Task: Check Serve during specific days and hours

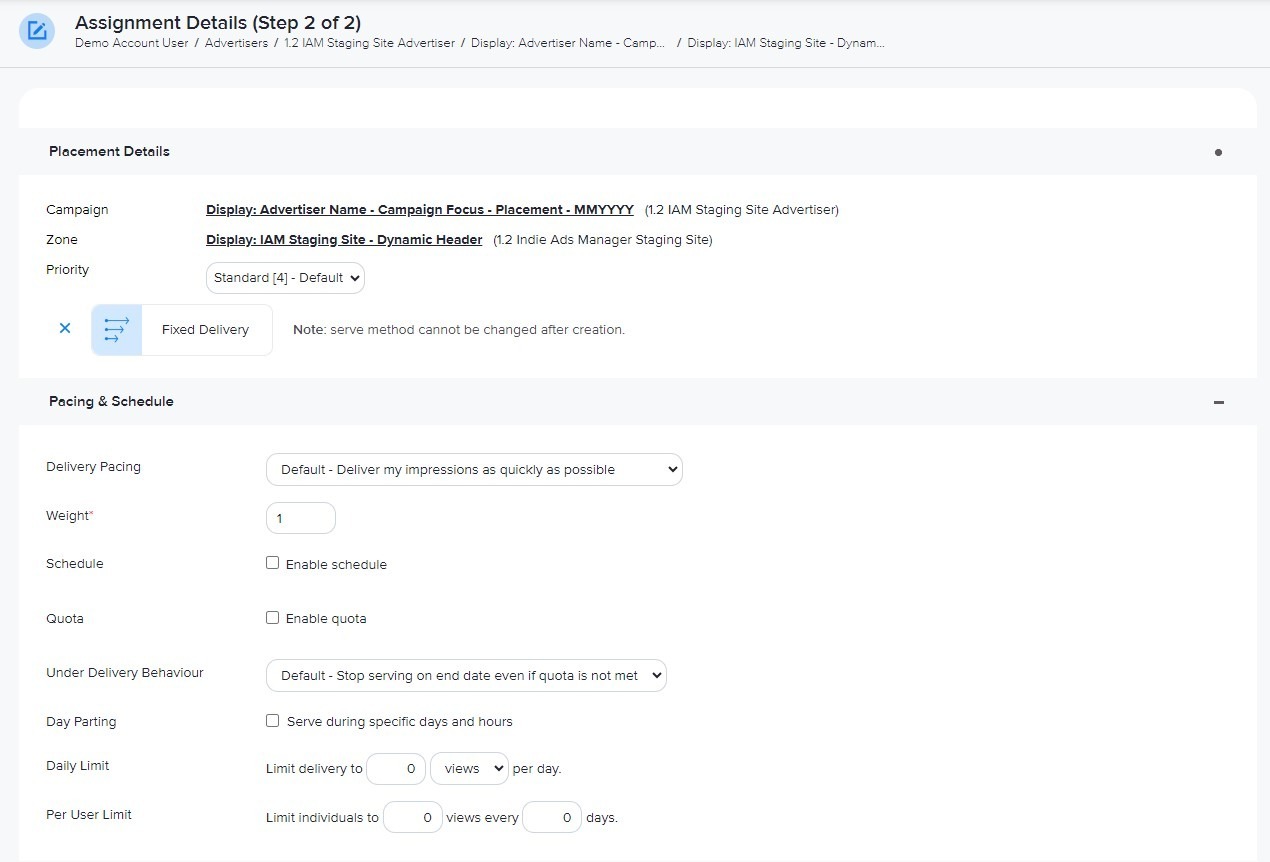Action: pyautogui.click(x=272, y=721)
